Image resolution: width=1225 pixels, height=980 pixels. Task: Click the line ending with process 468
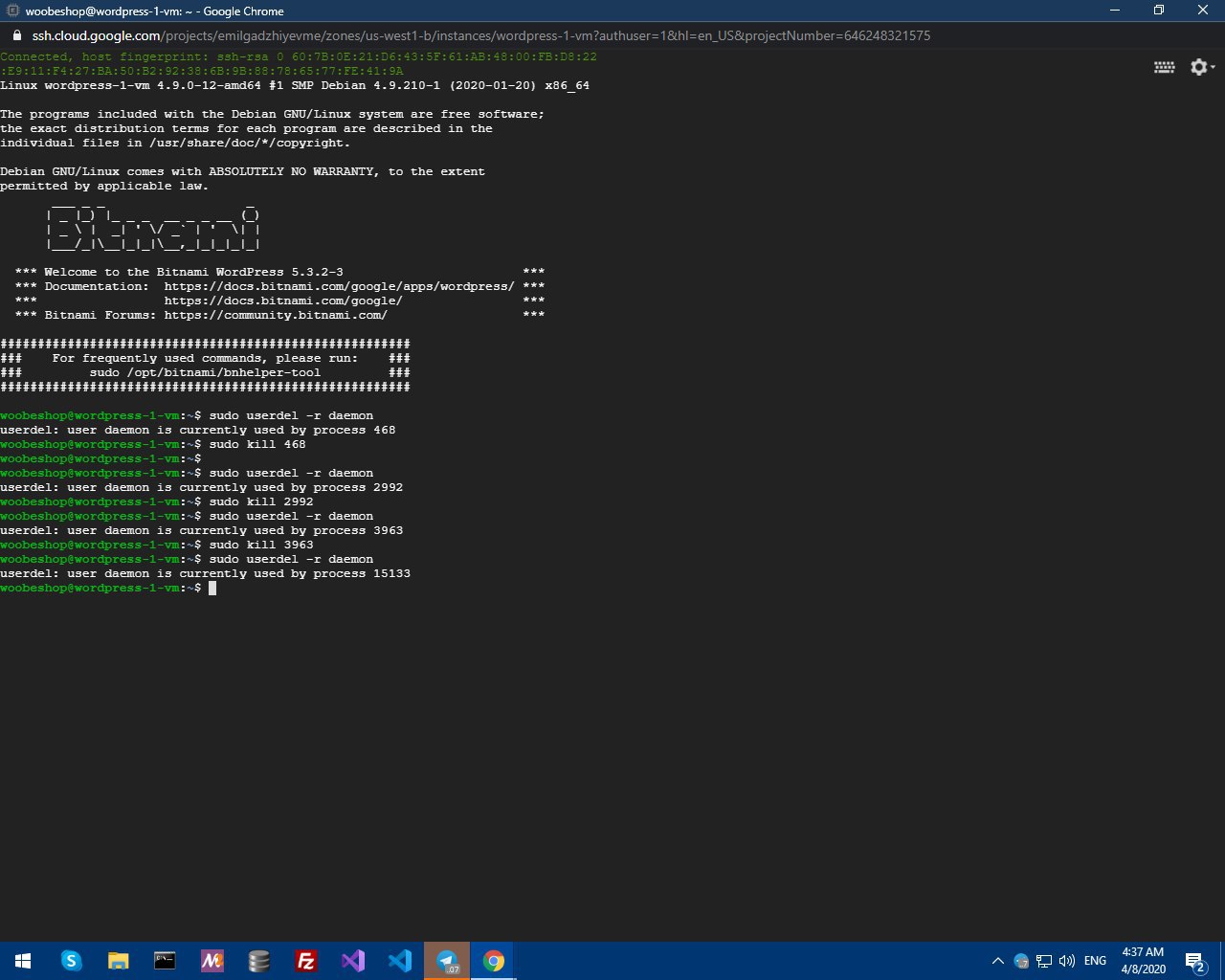pos(197,431)
